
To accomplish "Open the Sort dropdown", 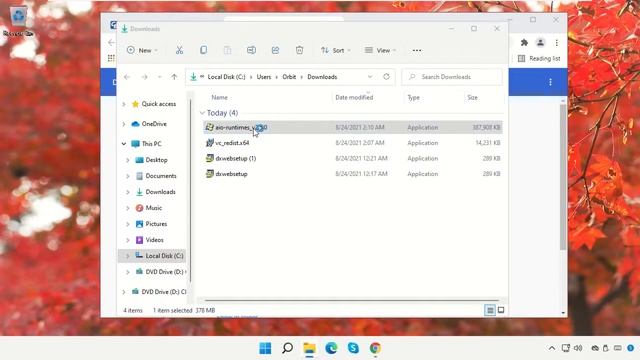I will [336, 50].
